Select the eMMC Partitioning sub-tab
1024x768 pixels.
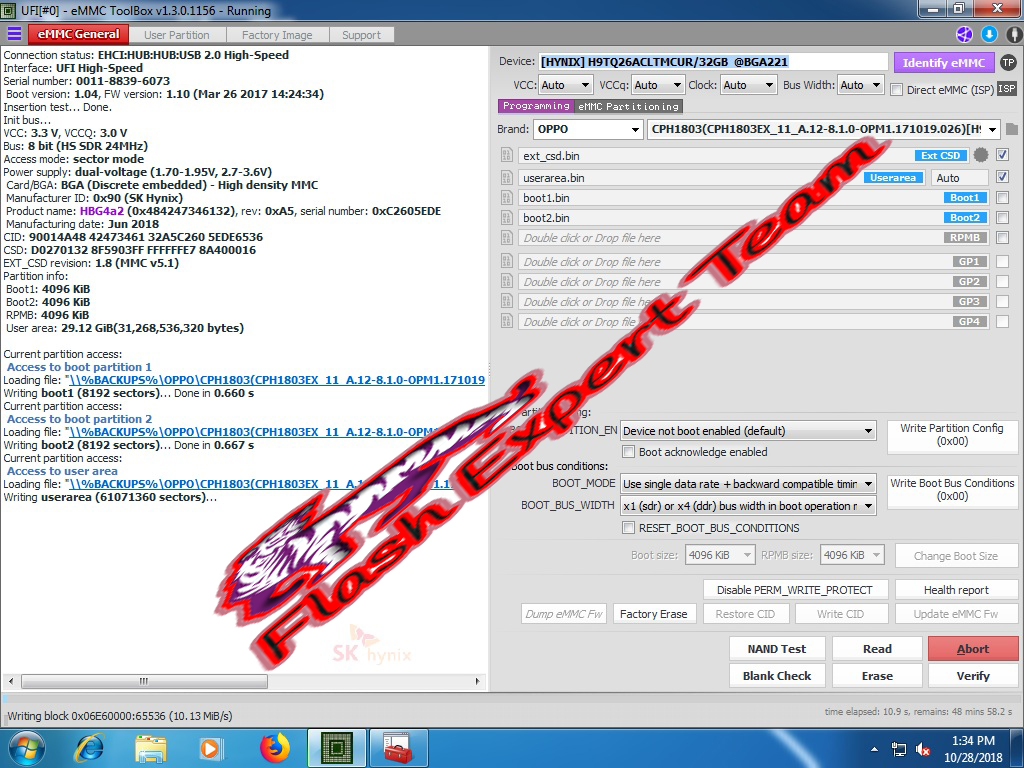pyautogui.click(x=628, y=106)
